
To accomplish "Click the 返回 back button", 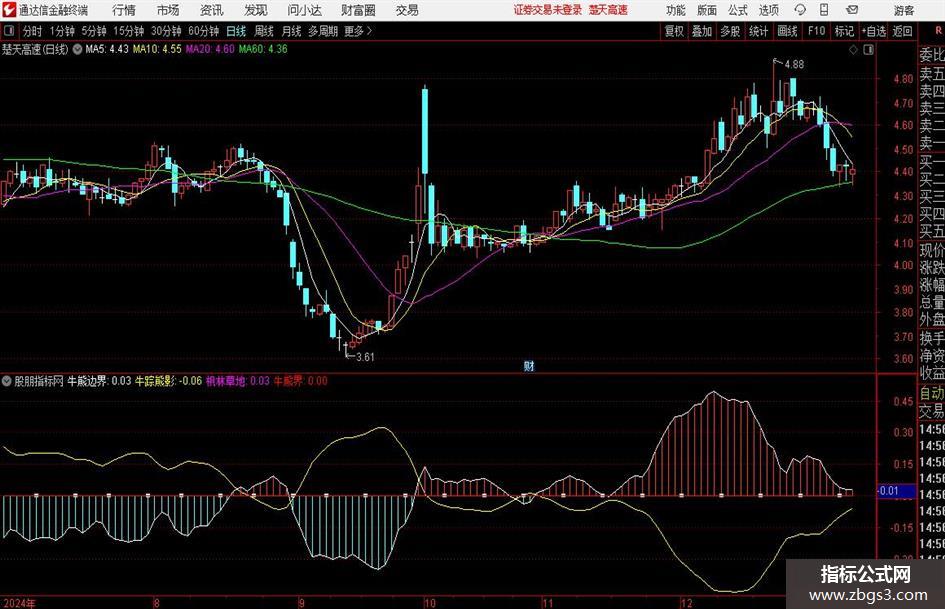I will (x=902, y=31).
